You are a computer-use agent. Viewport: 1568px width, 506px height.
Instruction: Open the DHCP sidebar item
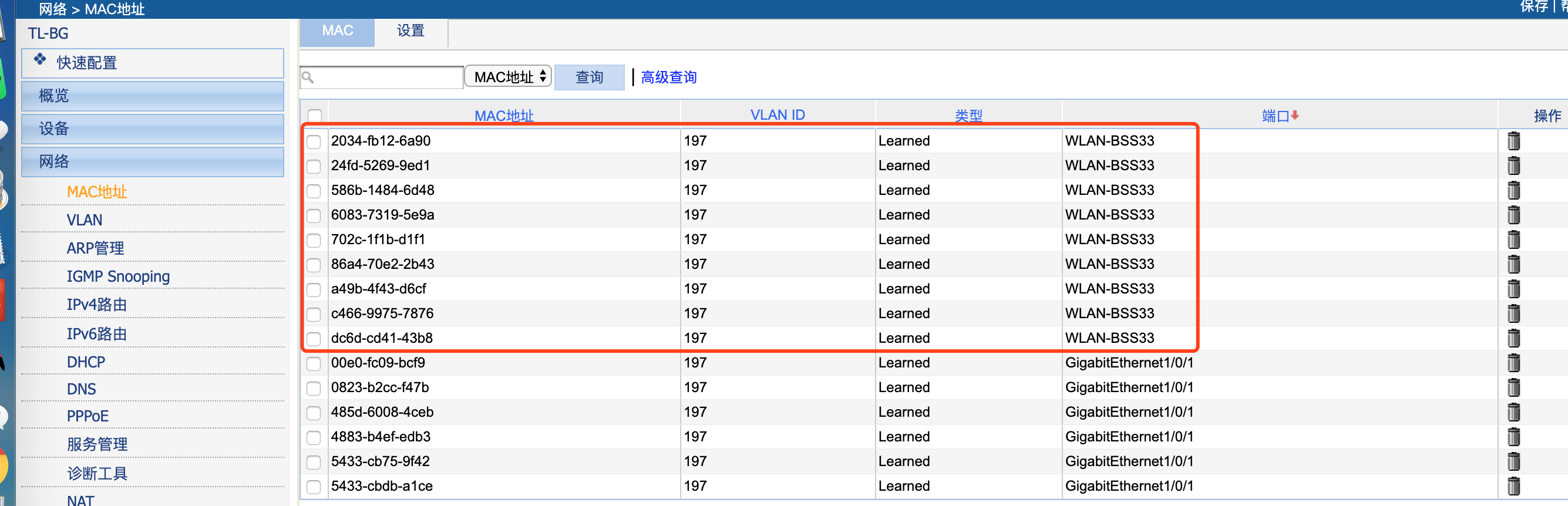coord(86,362)
